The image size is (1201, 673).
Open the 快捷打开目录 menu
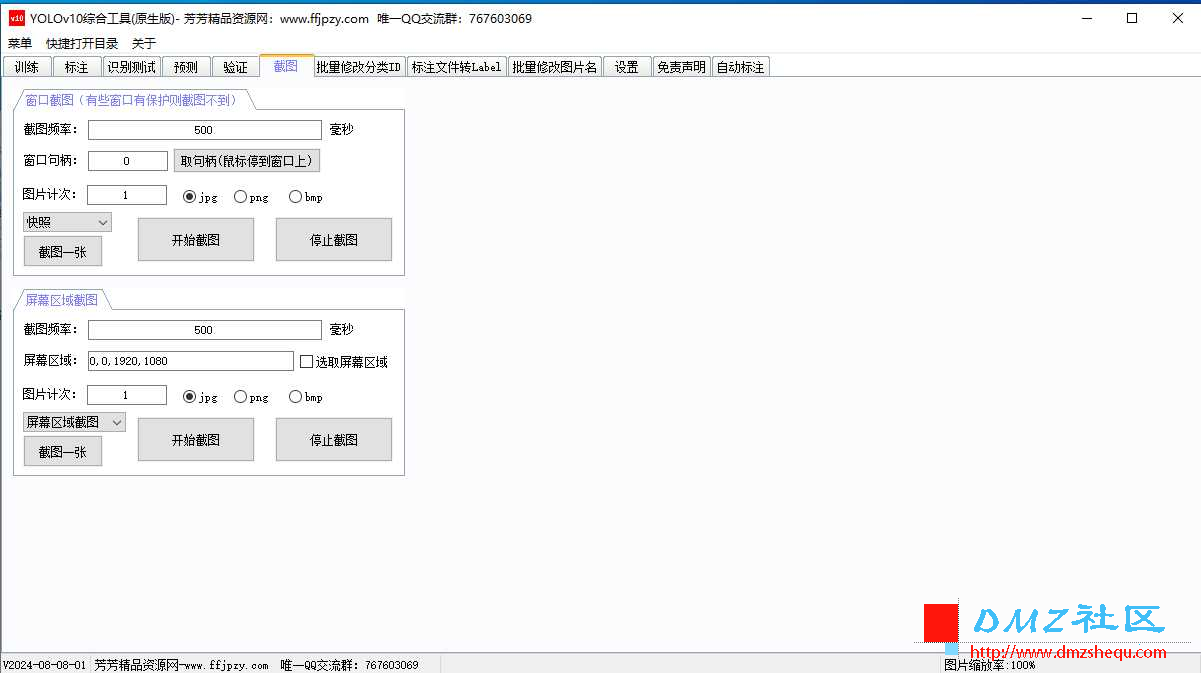tap(82, 43)
